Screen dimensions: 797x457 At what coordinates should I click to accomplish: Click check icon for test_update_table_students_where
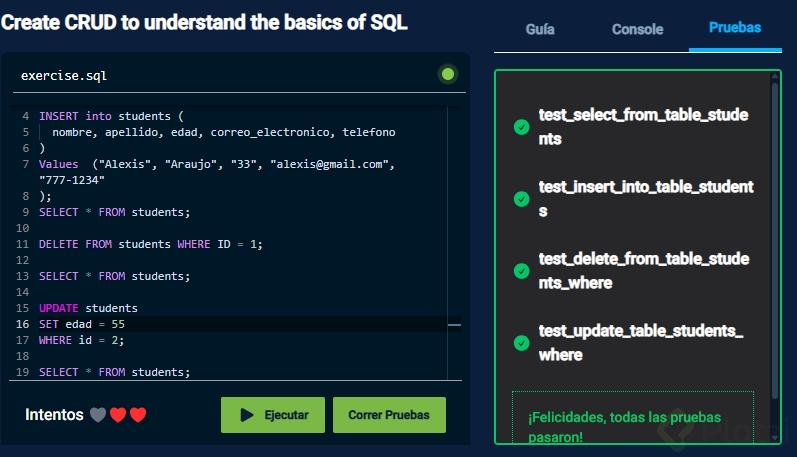point(521,343)
